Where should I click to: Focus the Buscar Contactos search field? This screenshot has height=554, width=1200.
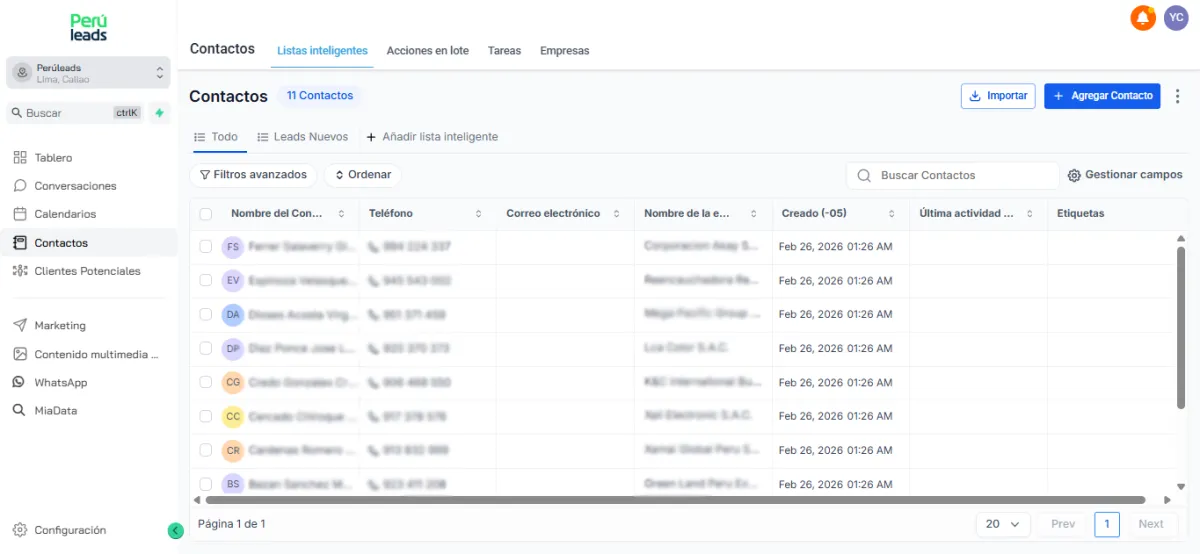pos(952,175)
